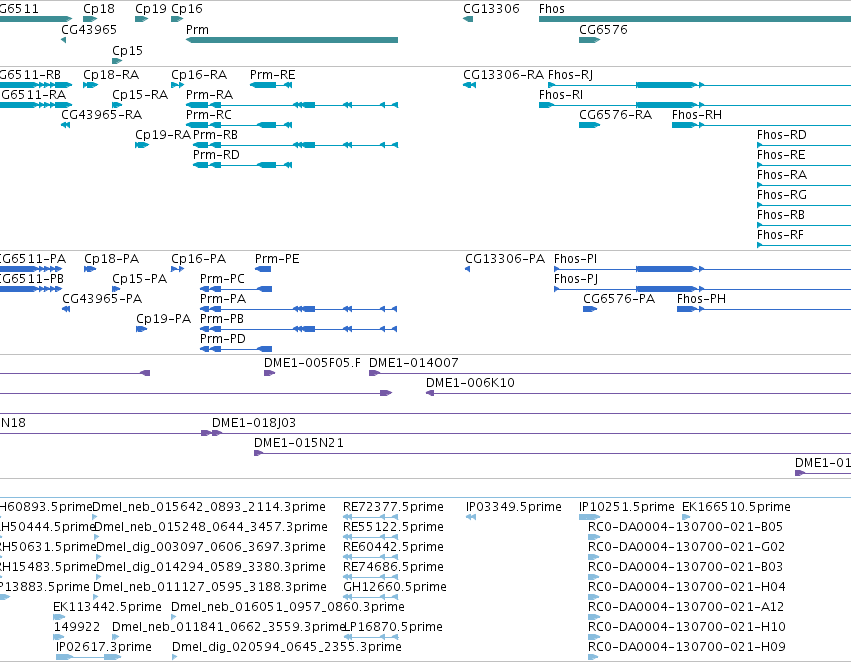The height and width of the screenshot is (662, 851).
Task: Select the Cp16-PA protein arrow
Action: click(x=177, y=269)
